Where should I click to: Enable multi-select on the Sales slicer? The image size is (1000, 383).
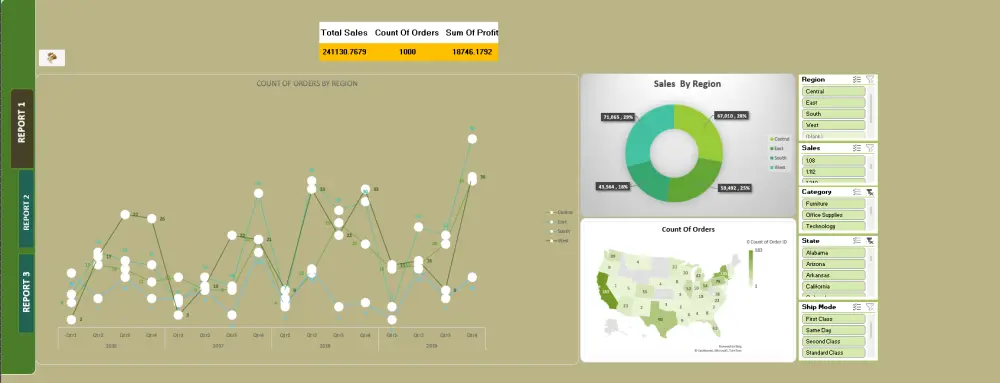857,148
